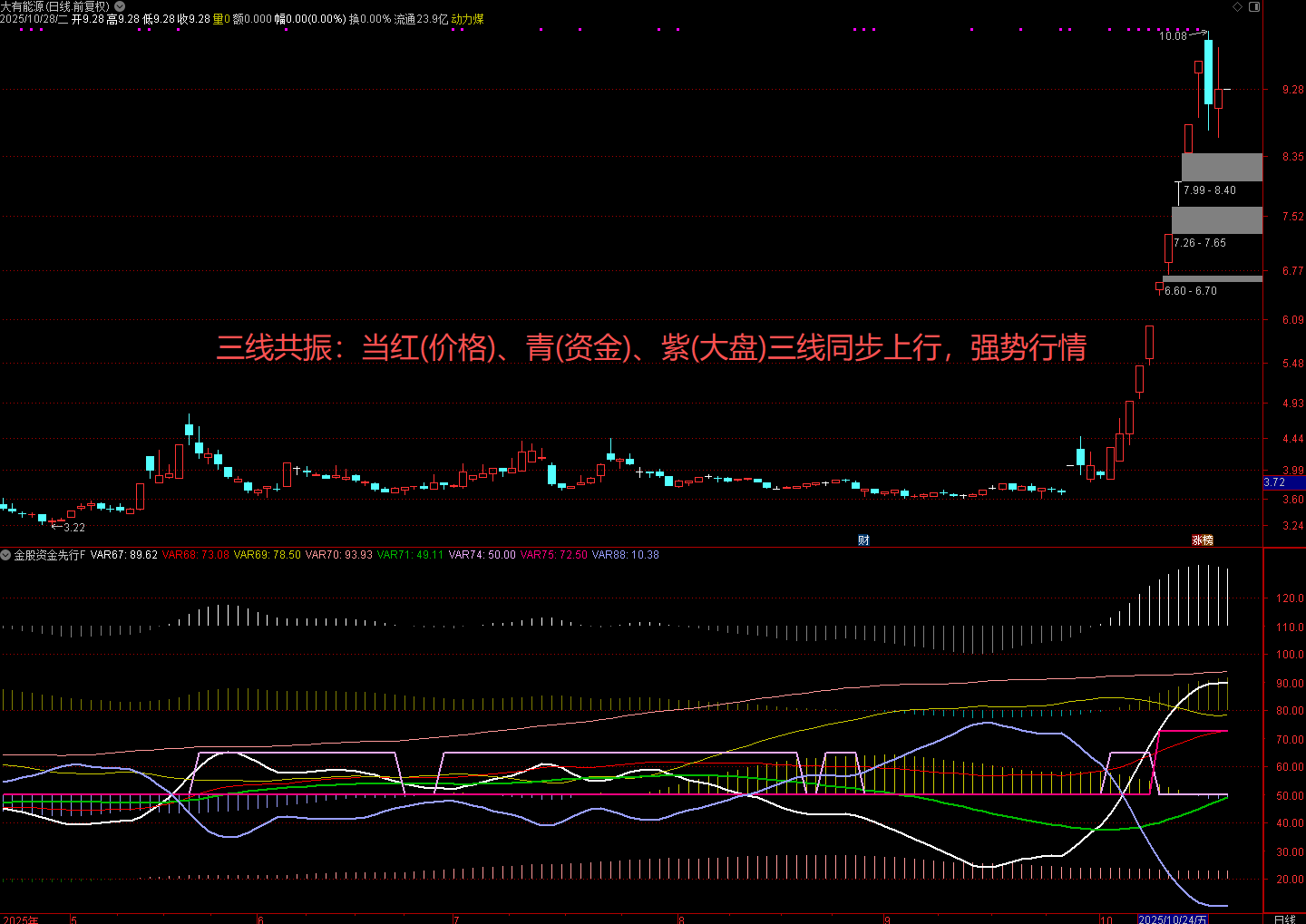Click the 120.0 indicator axis label
Image resolution: width=1306 pixels, height=924 pixels.
coord(1290,598)
